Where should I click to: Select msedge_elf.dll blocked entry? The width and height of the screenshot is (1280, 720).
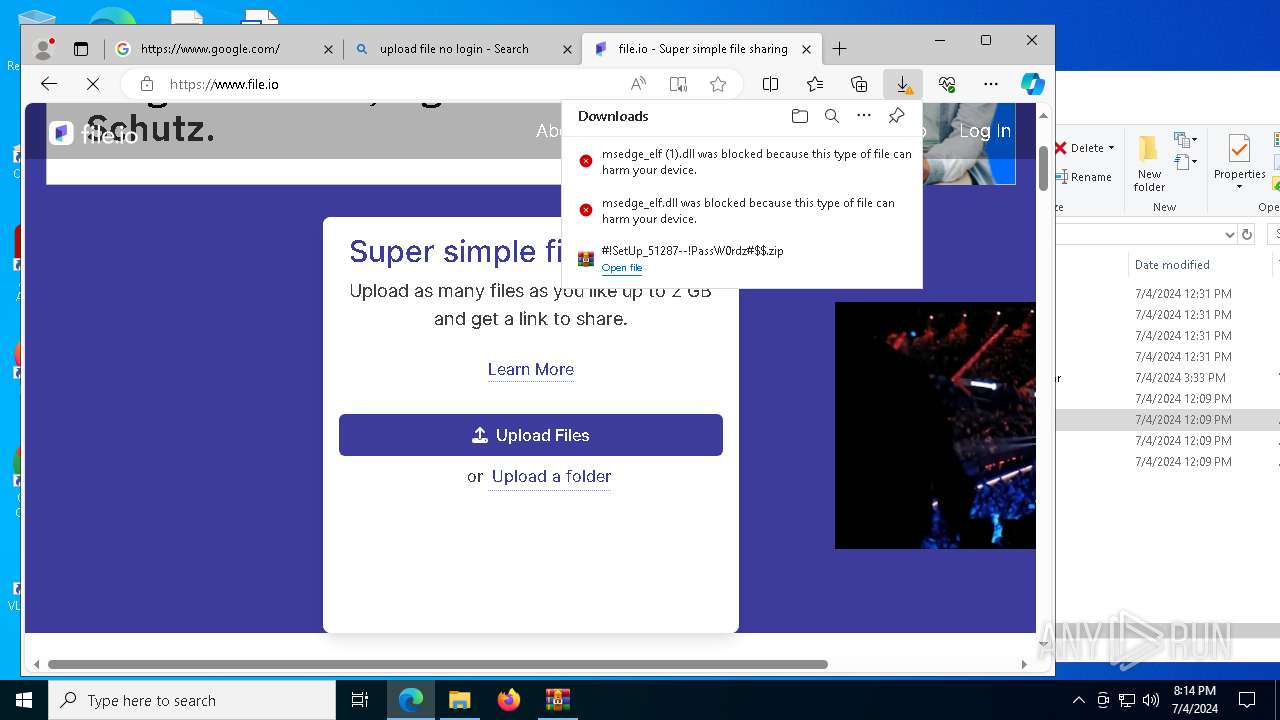(741, 210)
